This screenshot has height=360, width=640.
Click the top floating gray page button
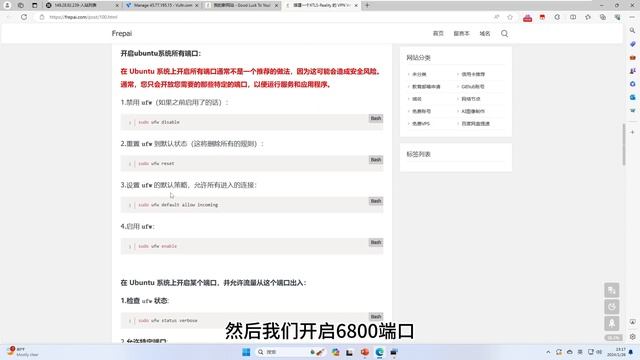pyautogui.click(x=611, y=290)
